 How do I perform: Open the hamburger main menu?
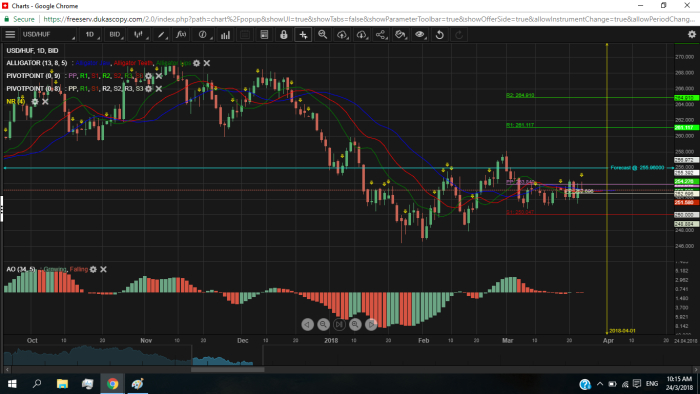point(10,34)
